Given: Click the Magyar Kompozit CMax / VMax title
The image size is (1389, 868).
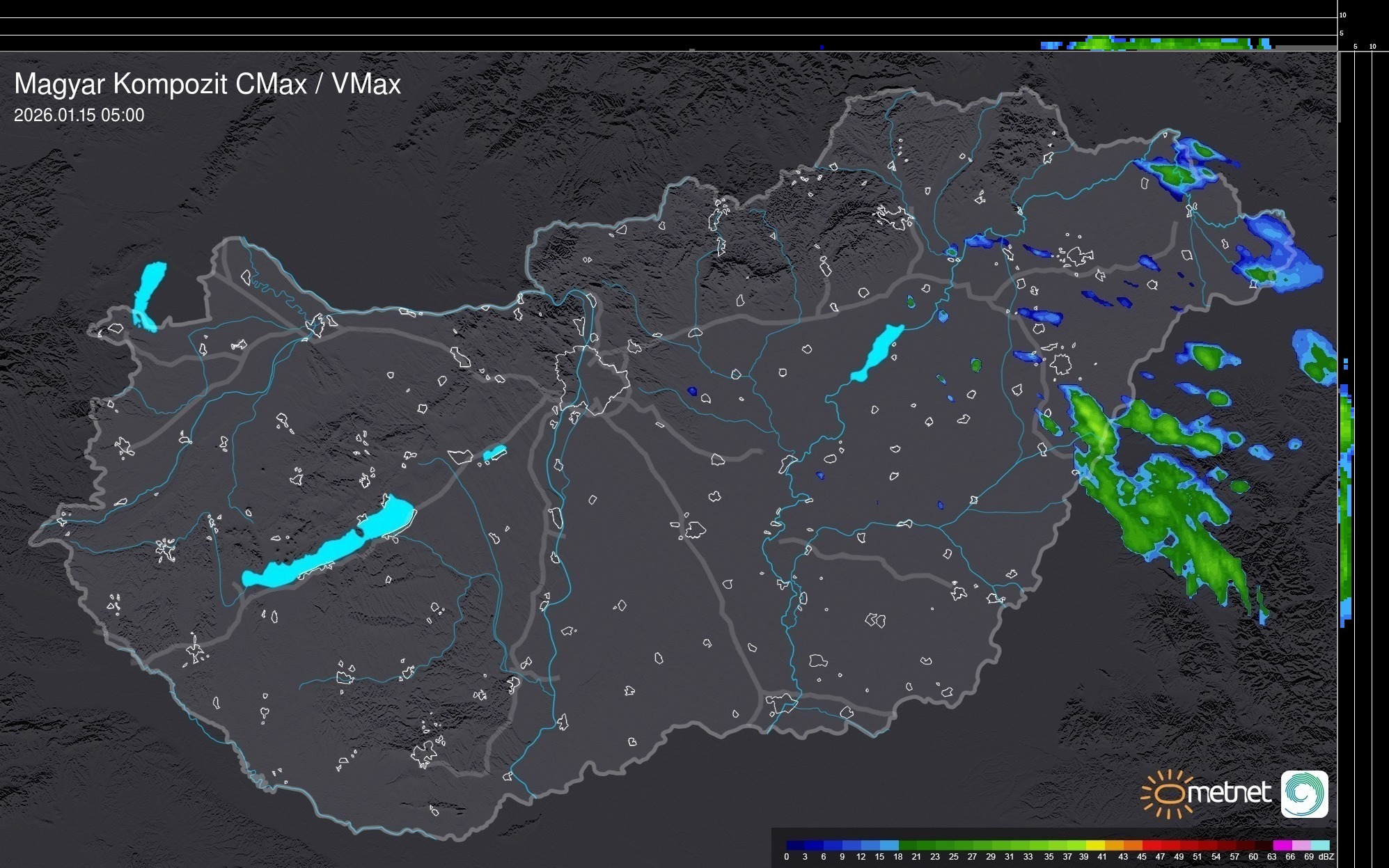Looking at the screenshot, I should (x=207, y=84).
